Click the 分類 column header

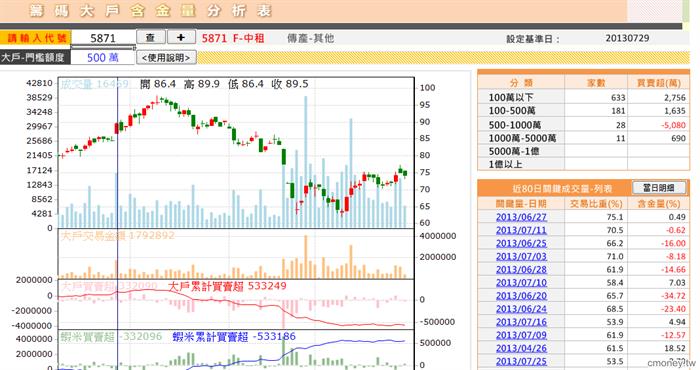pyautogui.click(x=521, y=83)
